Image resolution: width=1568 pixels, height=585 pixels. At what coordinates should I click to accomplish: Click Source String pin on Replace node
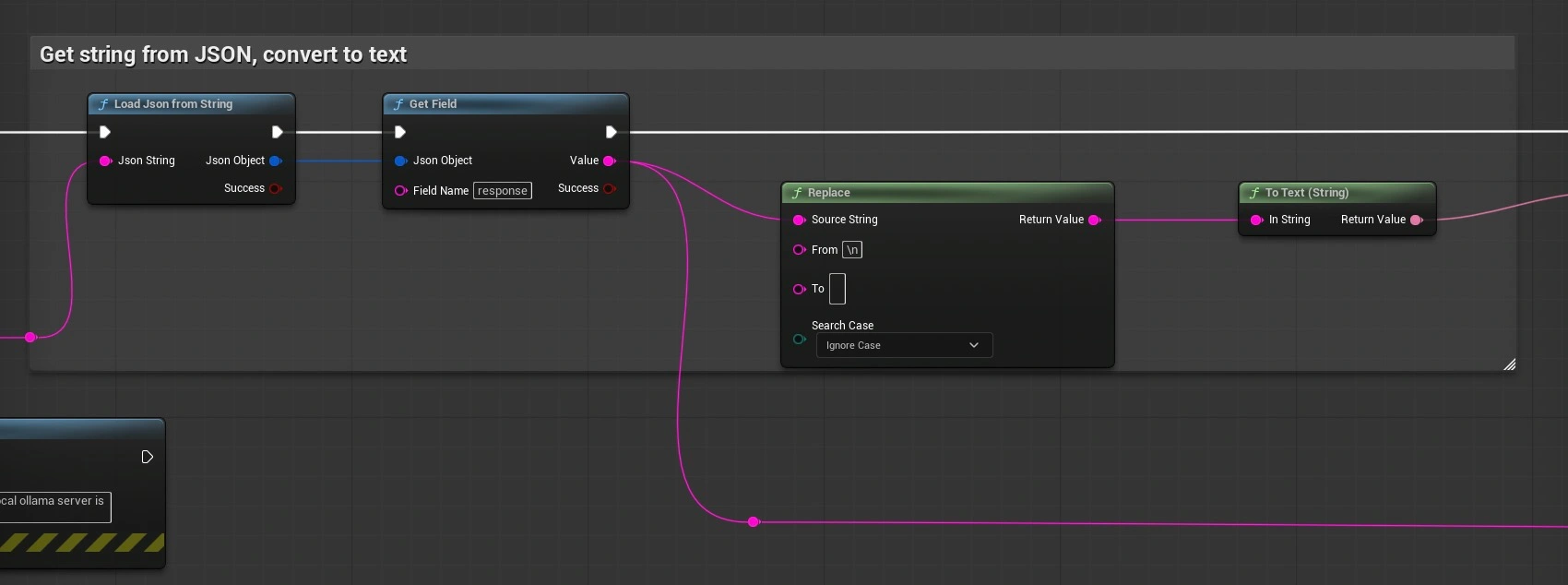[x=799, y=220]
